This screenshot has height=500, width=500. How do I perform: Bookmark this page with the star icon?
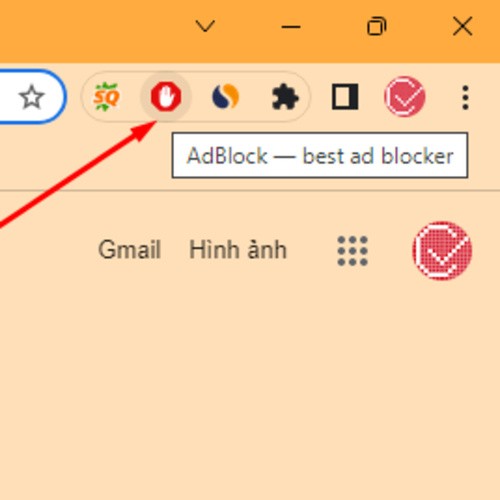[32, 97]
